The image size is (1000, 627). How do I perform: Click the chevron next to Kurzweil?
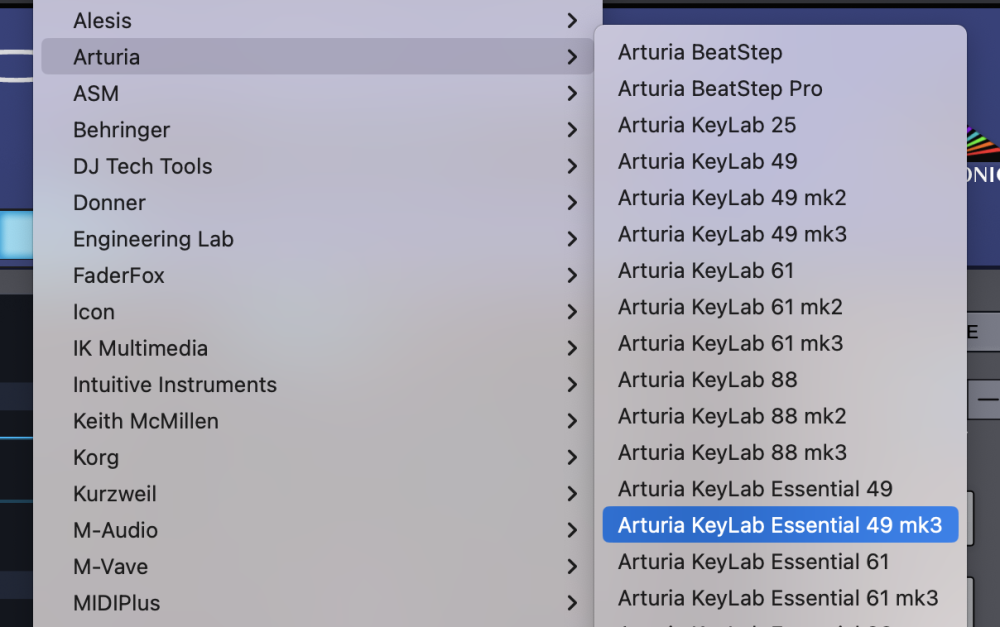tap(571, 494)
